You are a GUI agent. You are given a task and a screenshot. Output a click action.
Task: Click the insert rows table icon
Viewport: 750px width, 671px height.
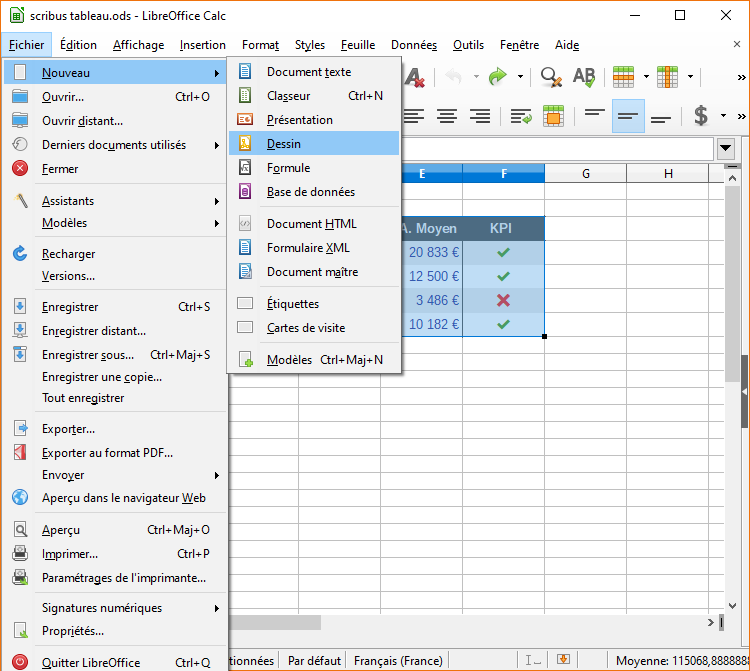coord(624,77)
